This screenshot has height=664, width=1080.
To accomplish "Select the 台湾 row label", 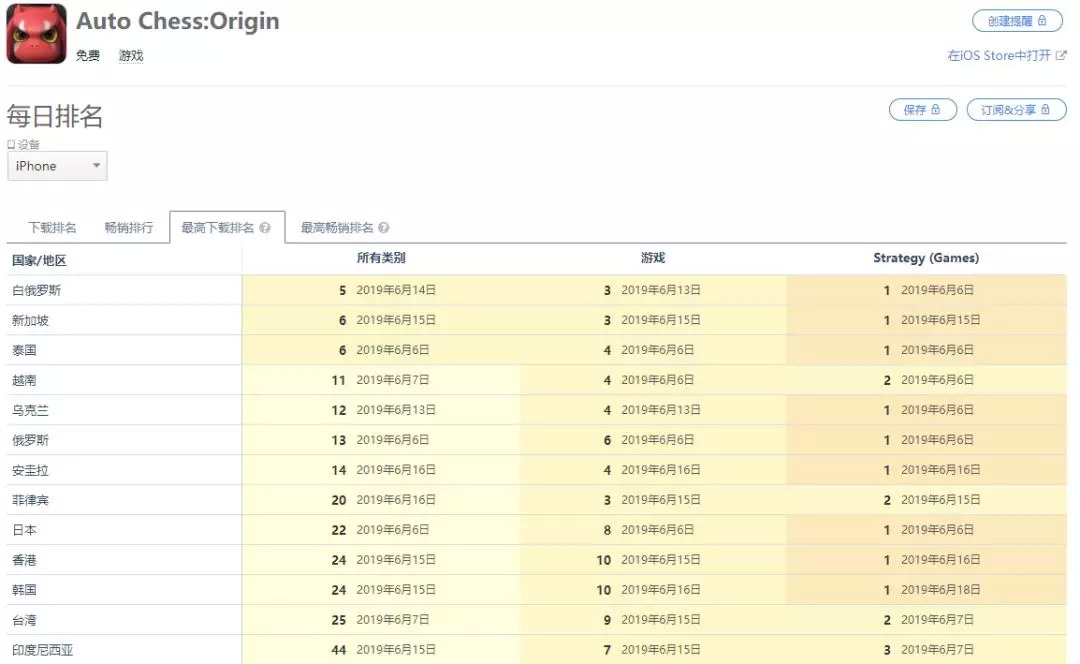I will 24,620.
